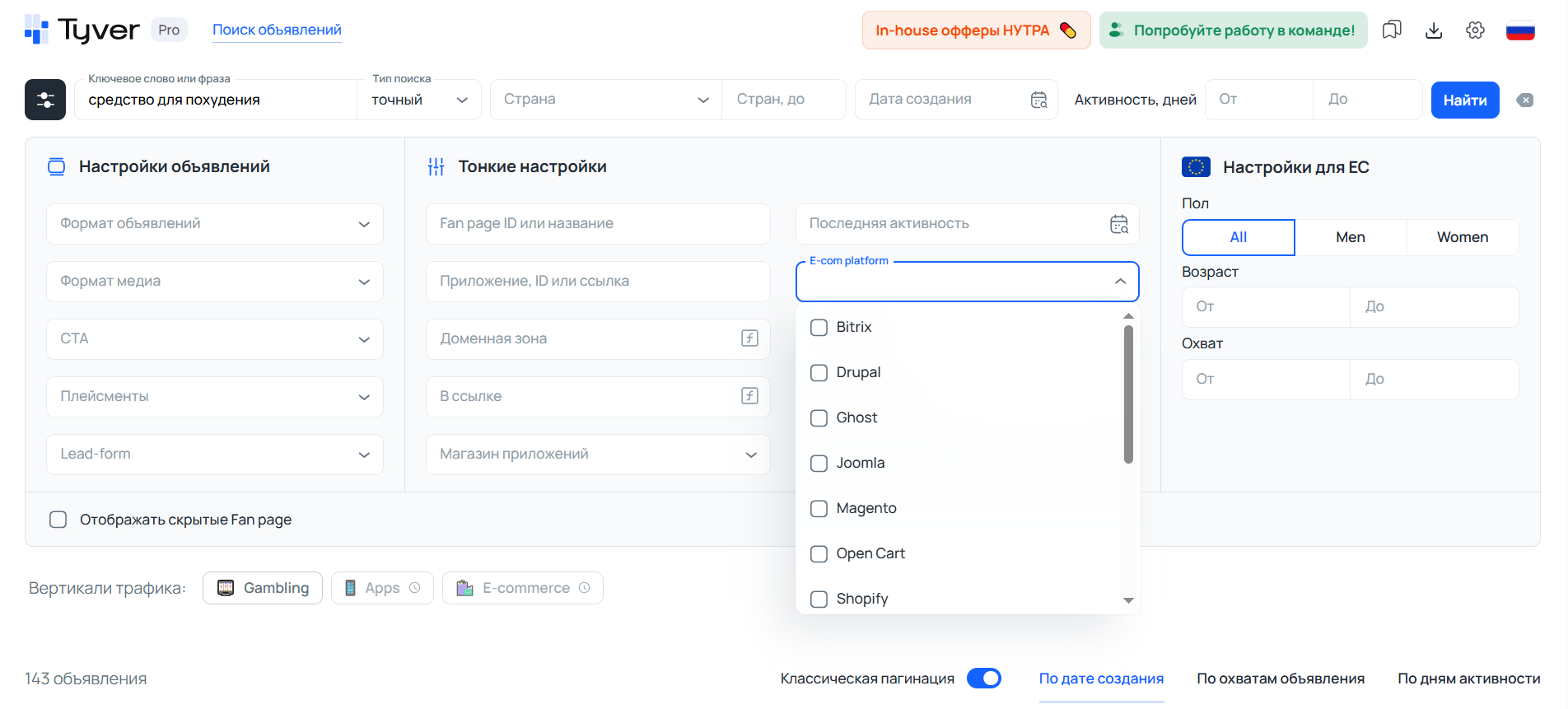Open Поиск объявлений link

click(277, 30)
